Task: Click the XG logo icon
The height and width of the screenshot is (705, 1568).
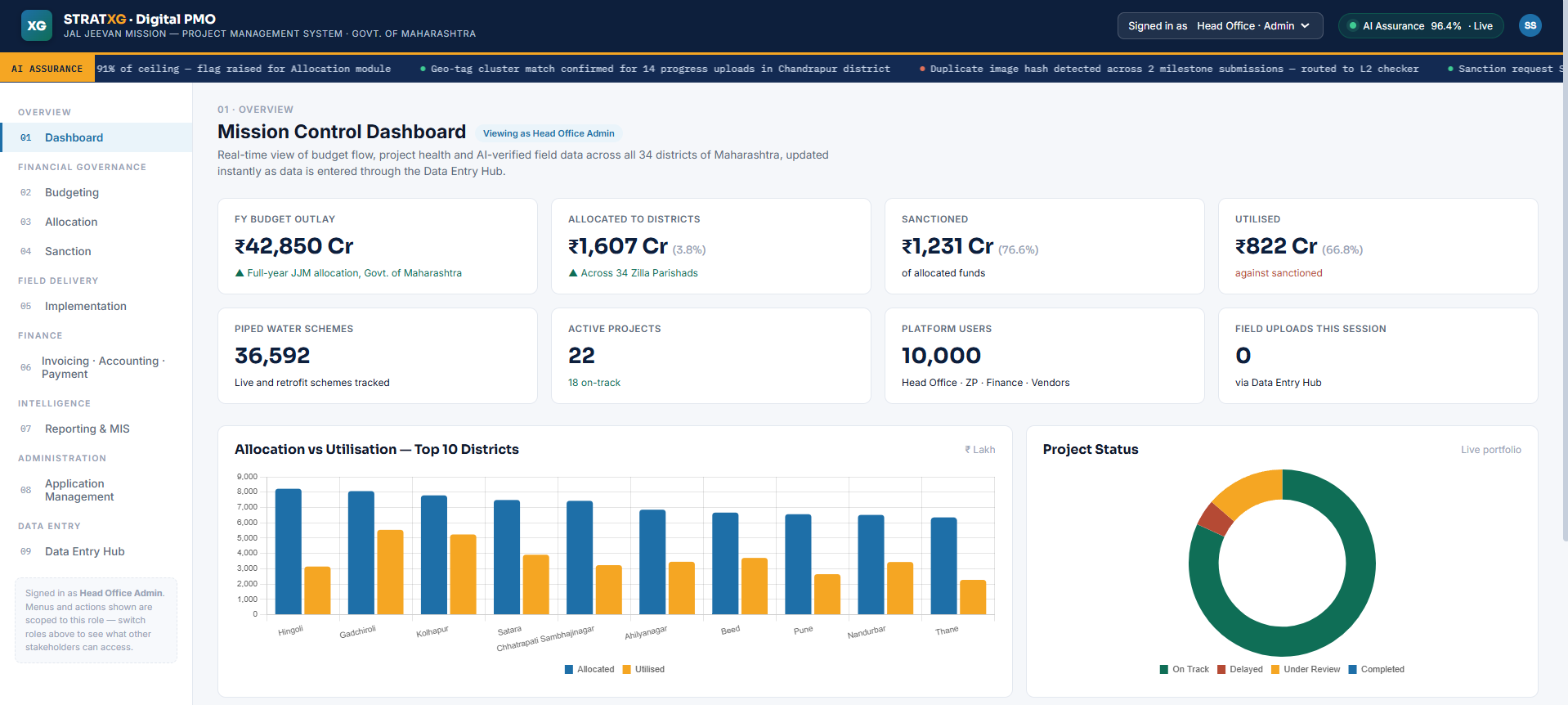Action: [x=37, y=25]
